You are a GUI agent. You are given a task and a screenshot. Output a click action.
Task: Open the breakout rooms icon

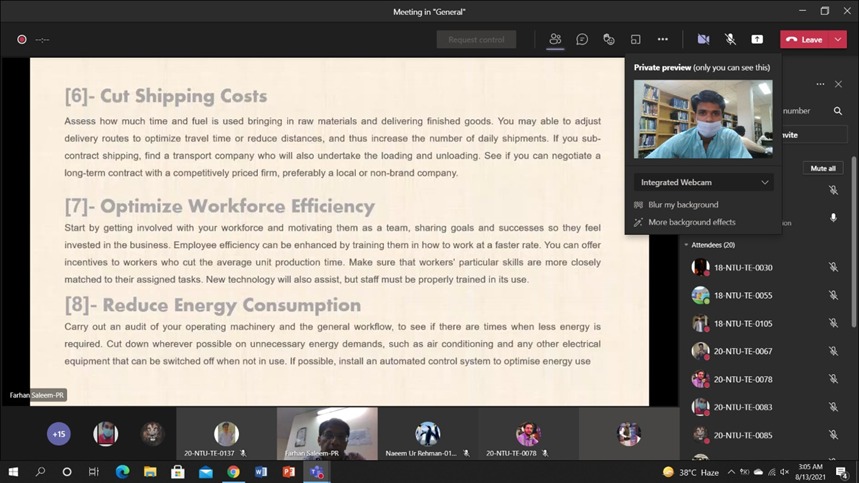635,39
